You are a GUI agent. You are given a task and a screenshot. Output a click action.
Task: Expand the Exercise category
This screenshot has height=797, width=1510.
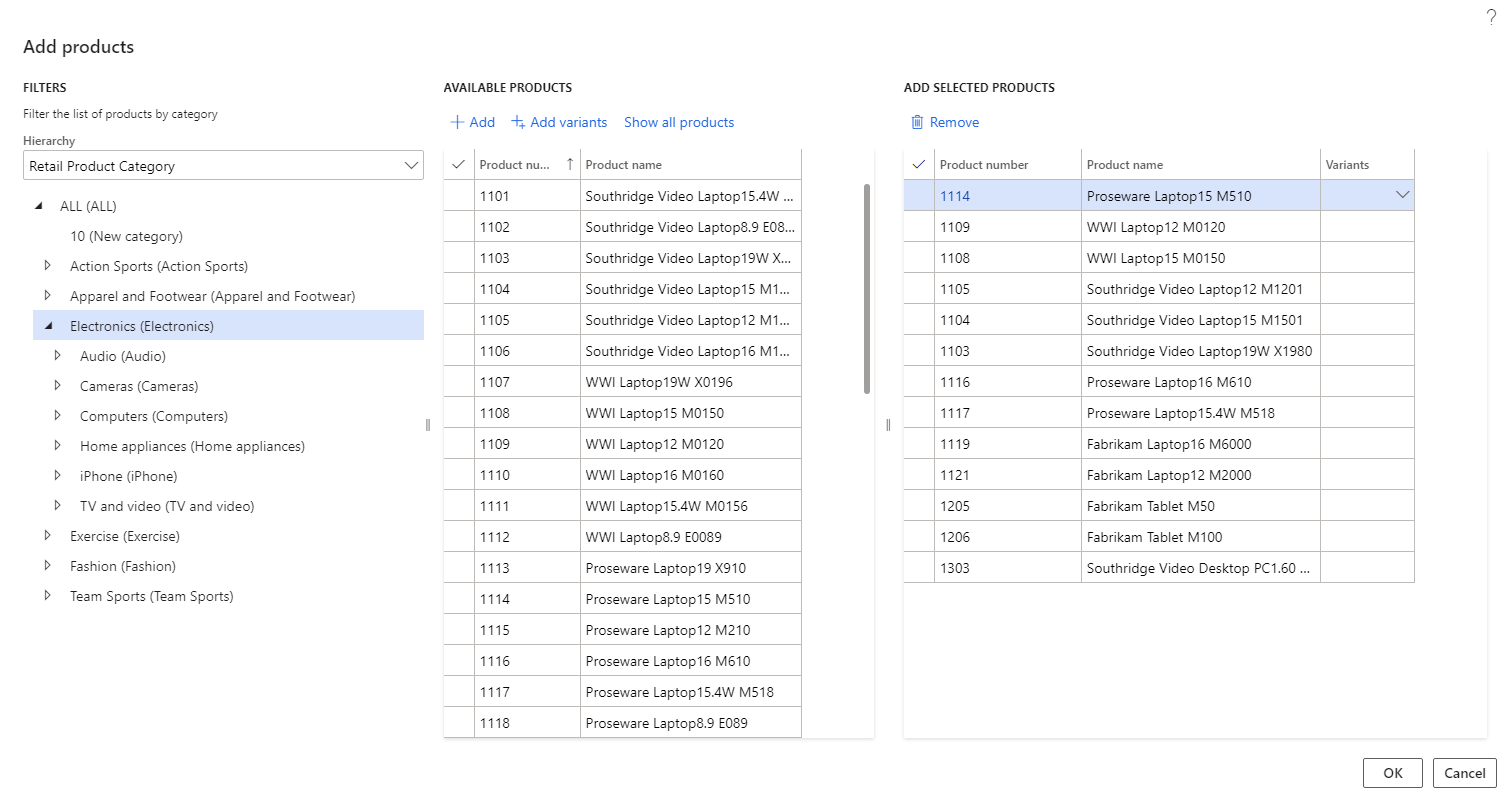pos(47,536)
